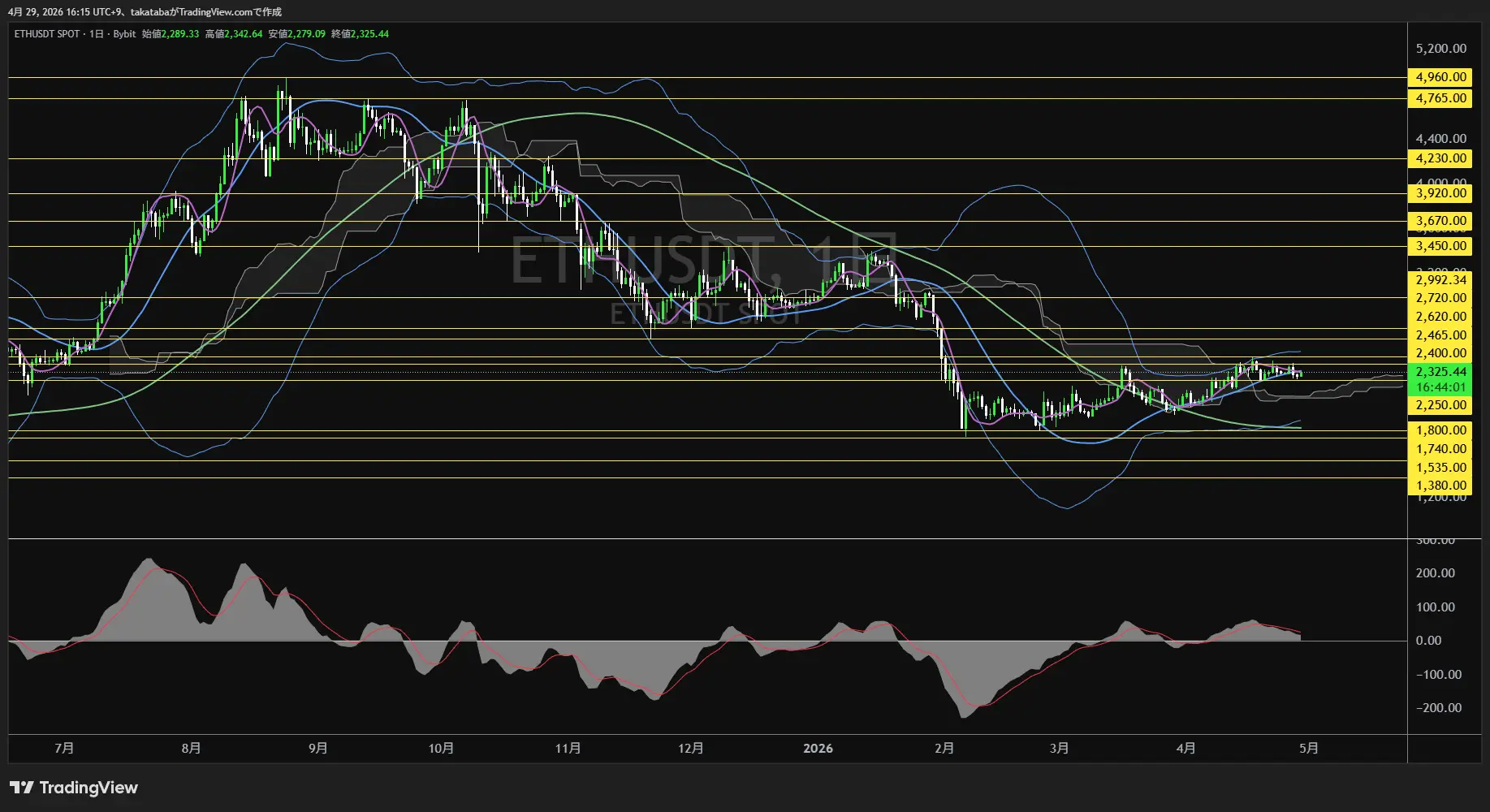This screenshot has width=1490, height=812.
Task: Click the 2,992.34 price label
Action: 1440,280
